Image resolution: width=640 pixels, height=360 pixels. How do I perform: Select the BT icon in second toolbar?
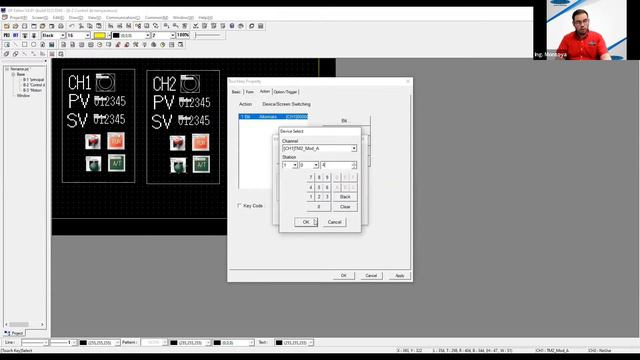point(16,36)
